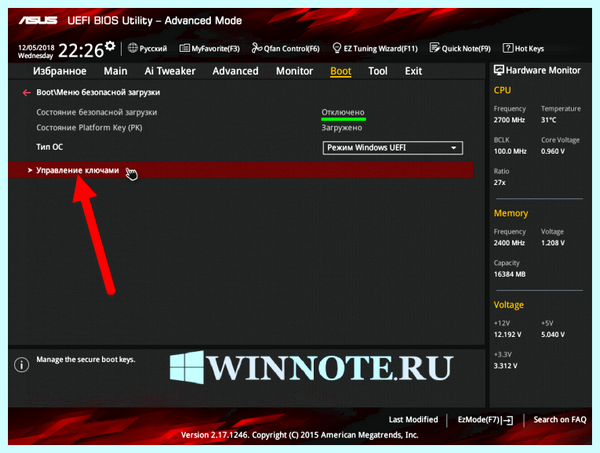Select the Boot tab
600x453 pixels.
(x=341, y=71)
